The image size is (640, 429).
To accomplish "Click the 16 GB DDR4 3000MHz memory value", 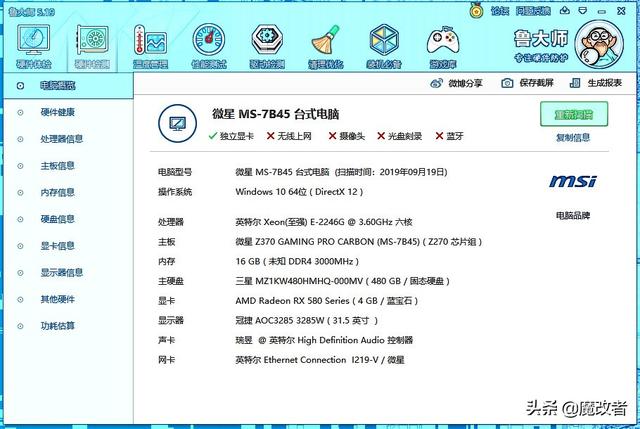I will click(297, 261).
